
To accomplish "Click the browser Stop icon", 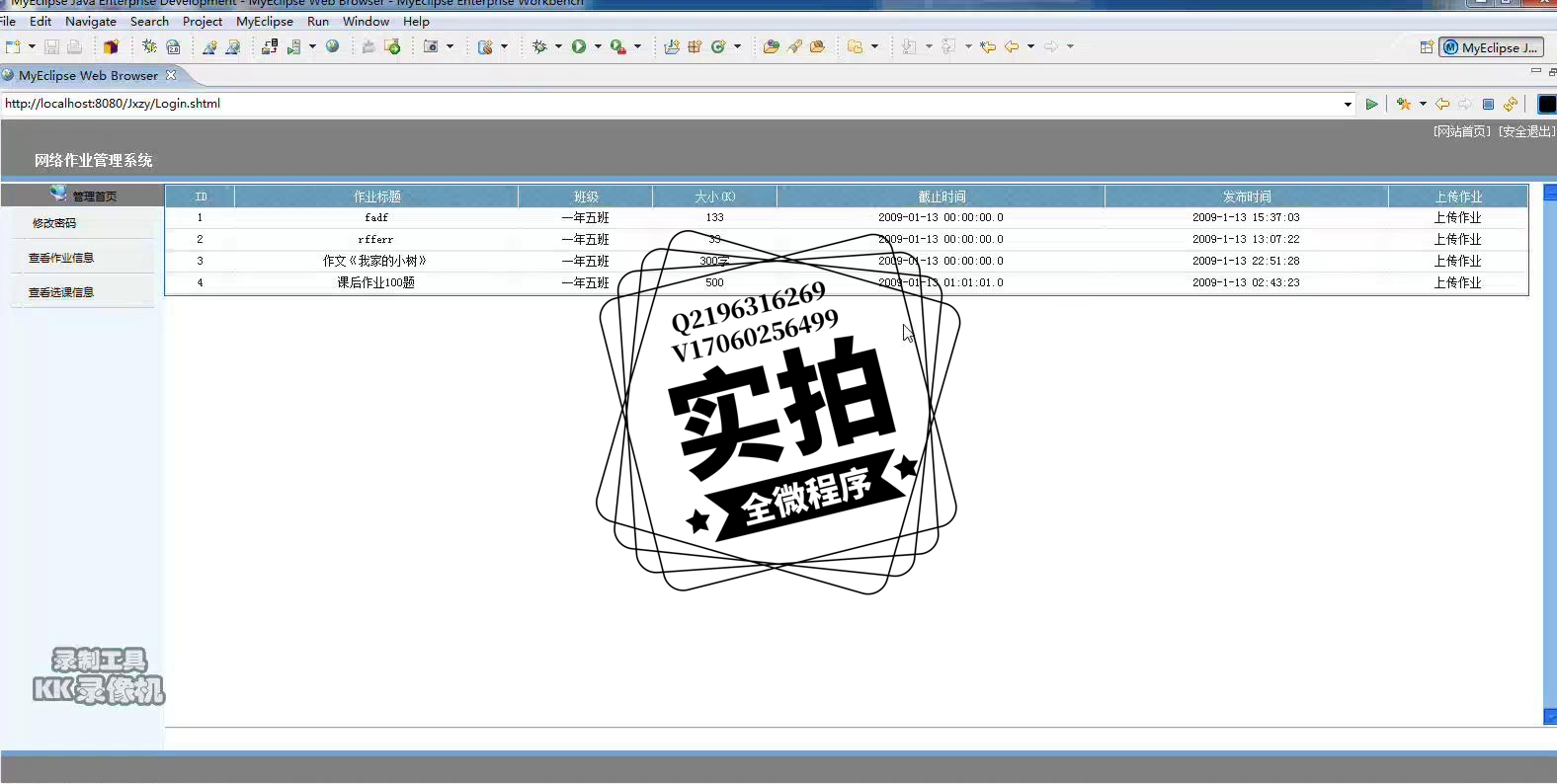I will click(x=1488, y=104).
